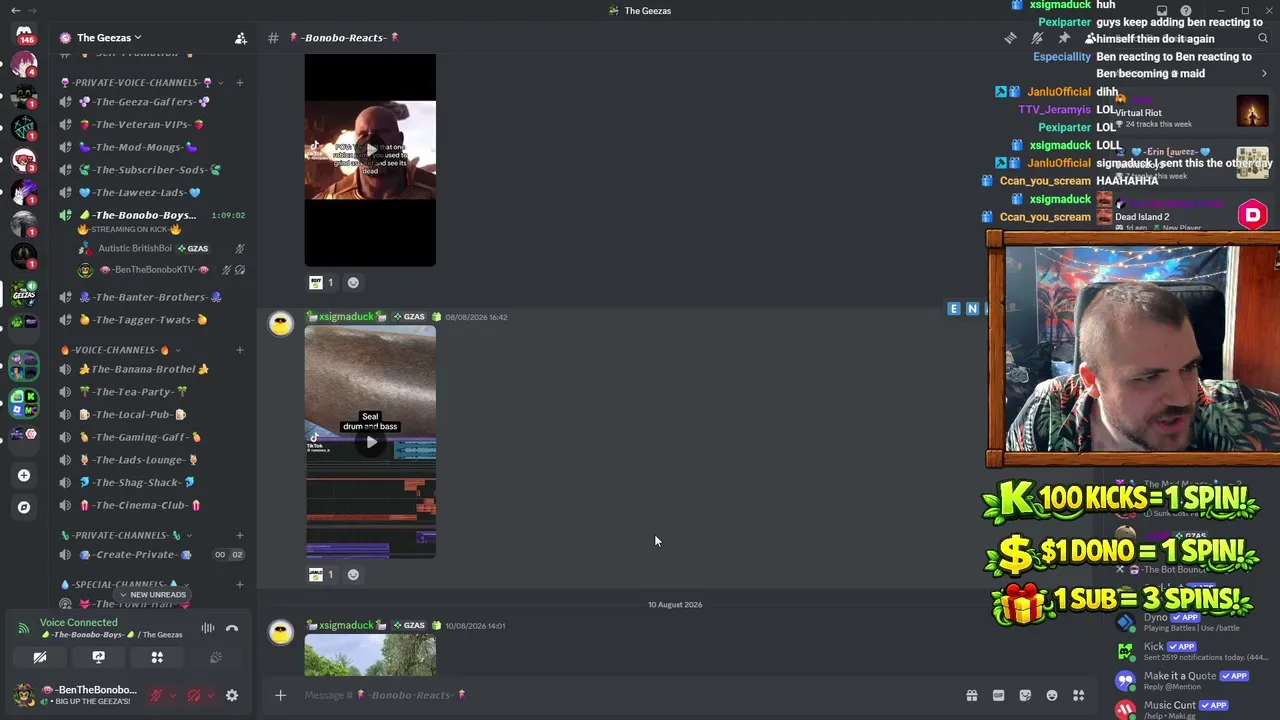Screen dimensions: 1280x720
Task: Open the Discord inbox icon
Action: click(x=1162, y=11)
